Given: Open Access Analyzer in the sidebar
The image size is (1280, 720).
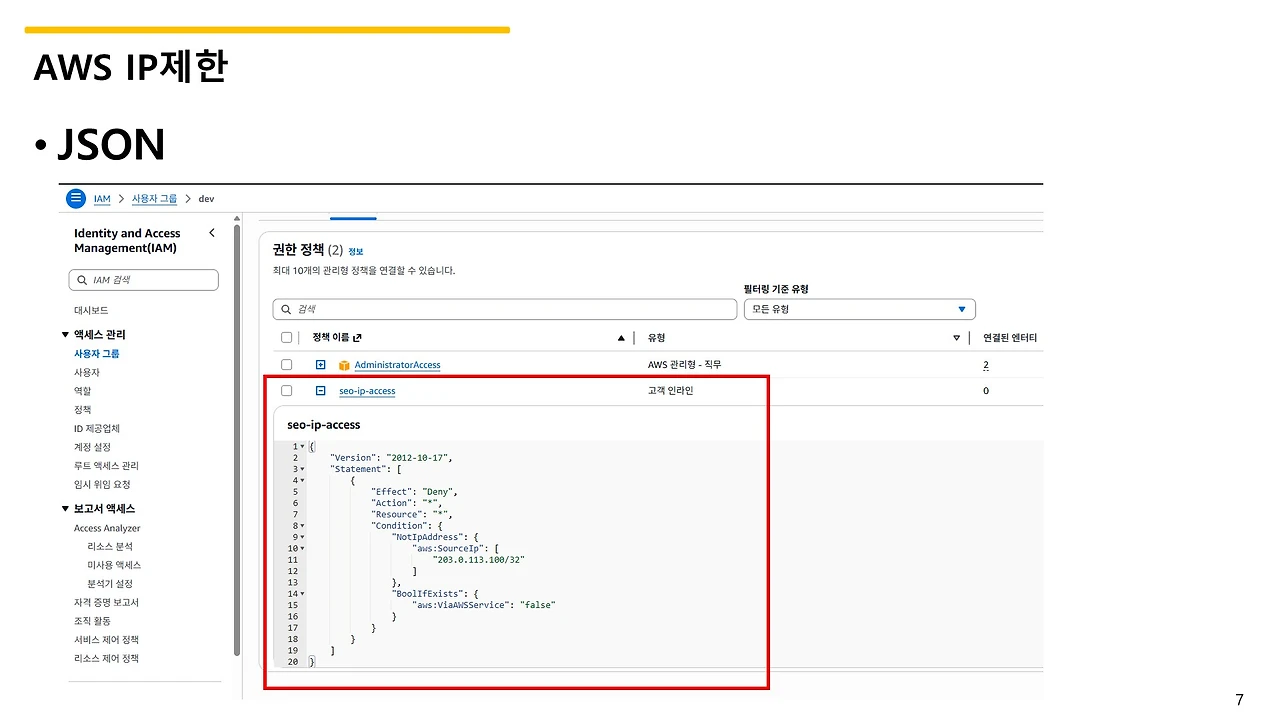Looking at the screenshot, I should tap(107, 528).
